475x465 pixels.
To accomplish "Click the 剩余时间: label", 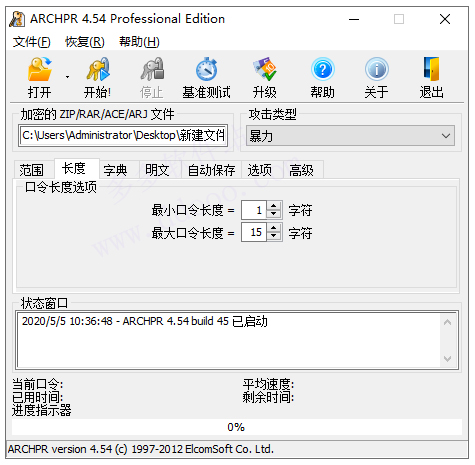I will (268, 397).
